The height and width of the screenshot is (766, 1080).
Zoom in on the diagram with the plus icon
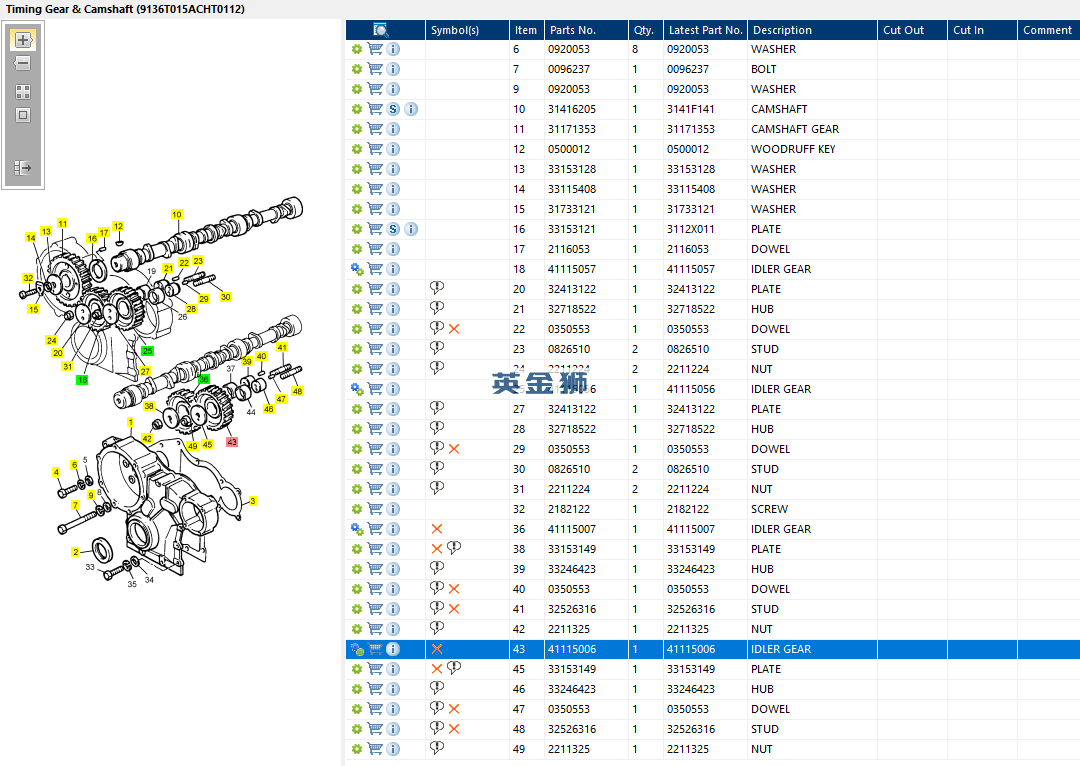(x=23, y=40)
